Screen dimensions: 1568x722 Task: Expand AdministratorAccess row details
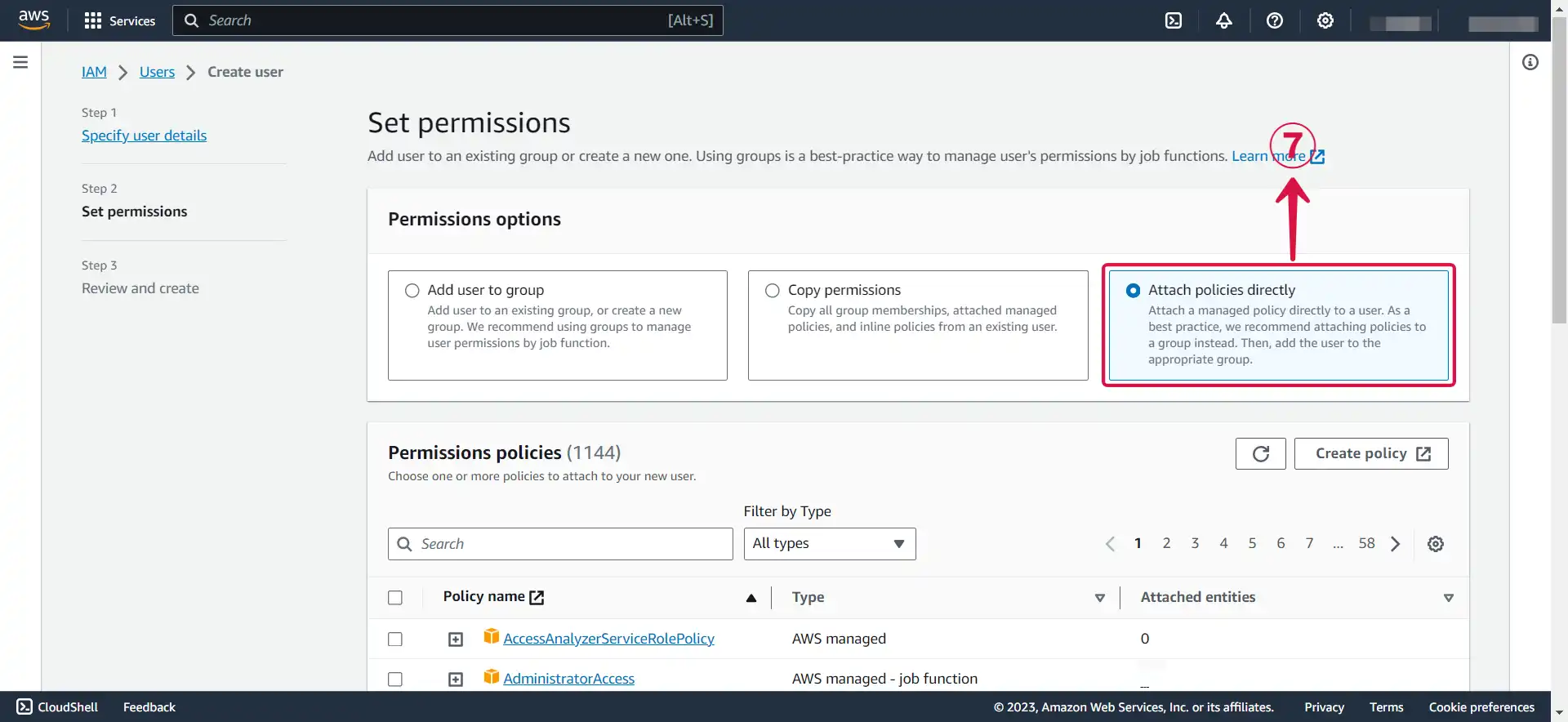click(x=456, y=679)
